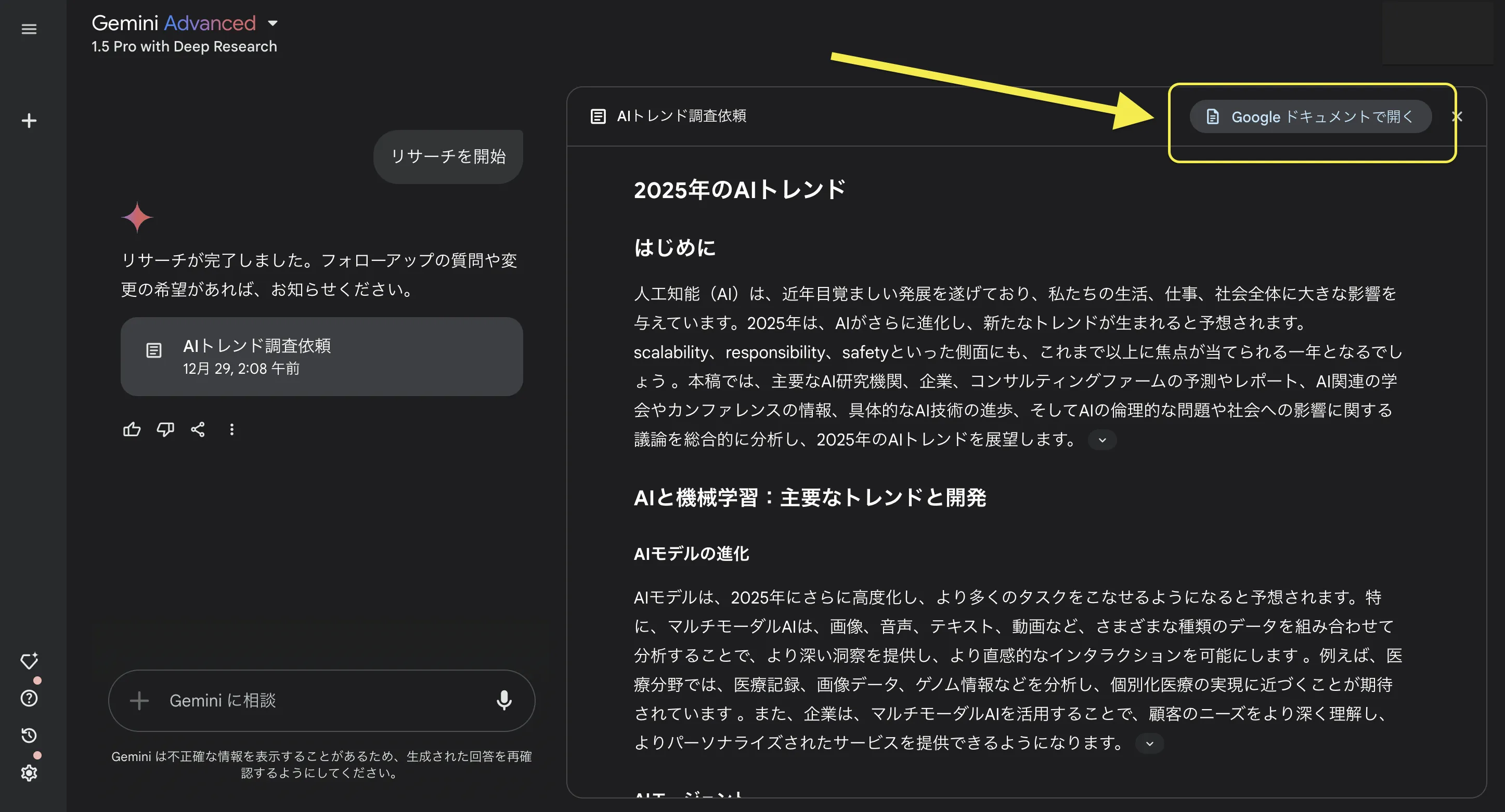
Task: Click the attachment plus in the prompt box
Action: [139, 700]
